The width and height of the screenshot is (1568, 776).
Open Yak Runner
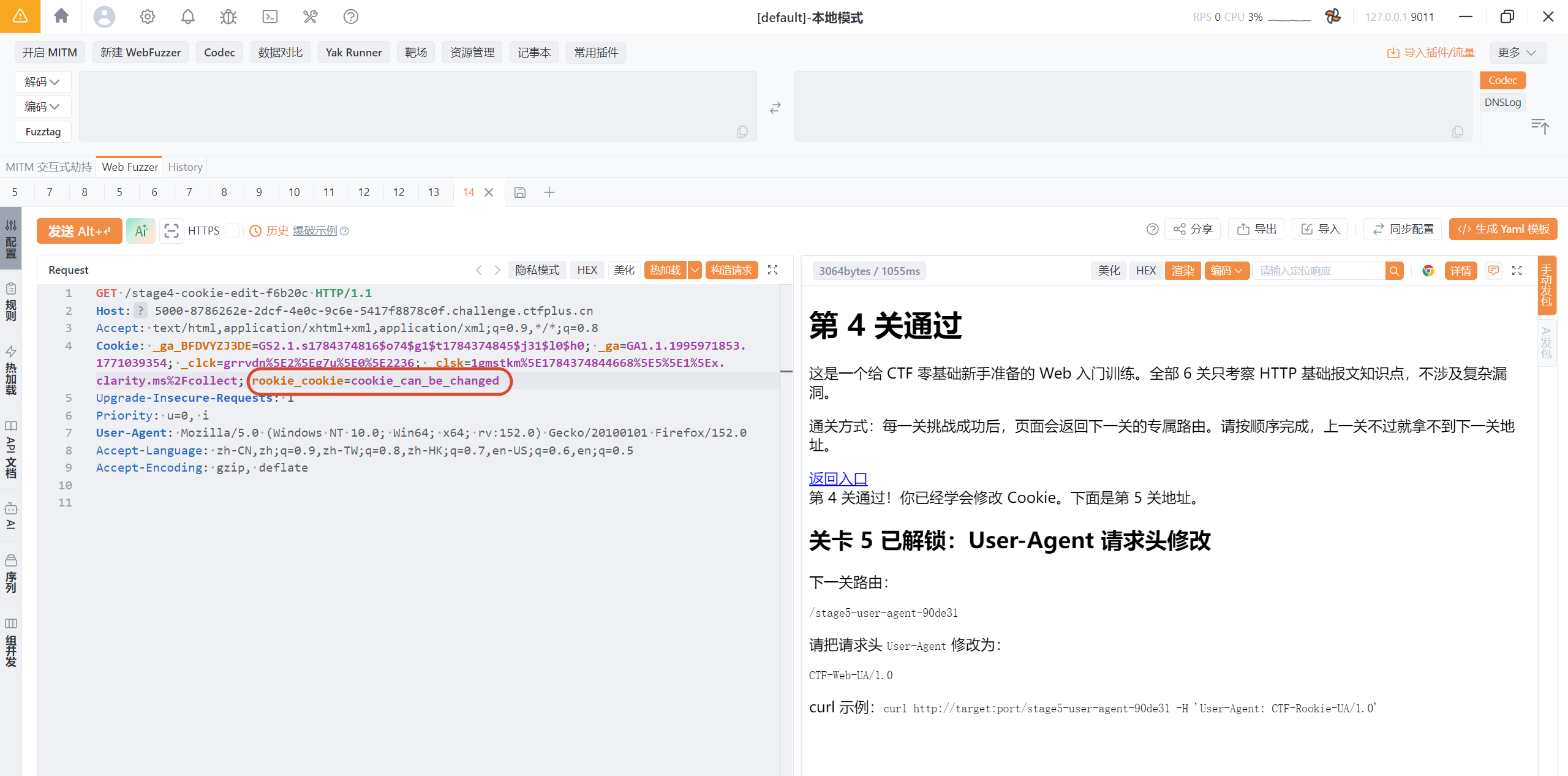(353, 53)
